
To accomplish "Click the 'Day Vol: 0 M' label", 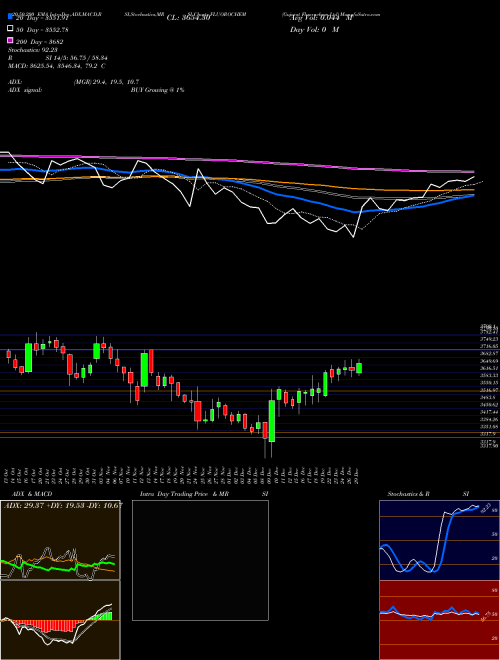I will click(x=314, y=30).
